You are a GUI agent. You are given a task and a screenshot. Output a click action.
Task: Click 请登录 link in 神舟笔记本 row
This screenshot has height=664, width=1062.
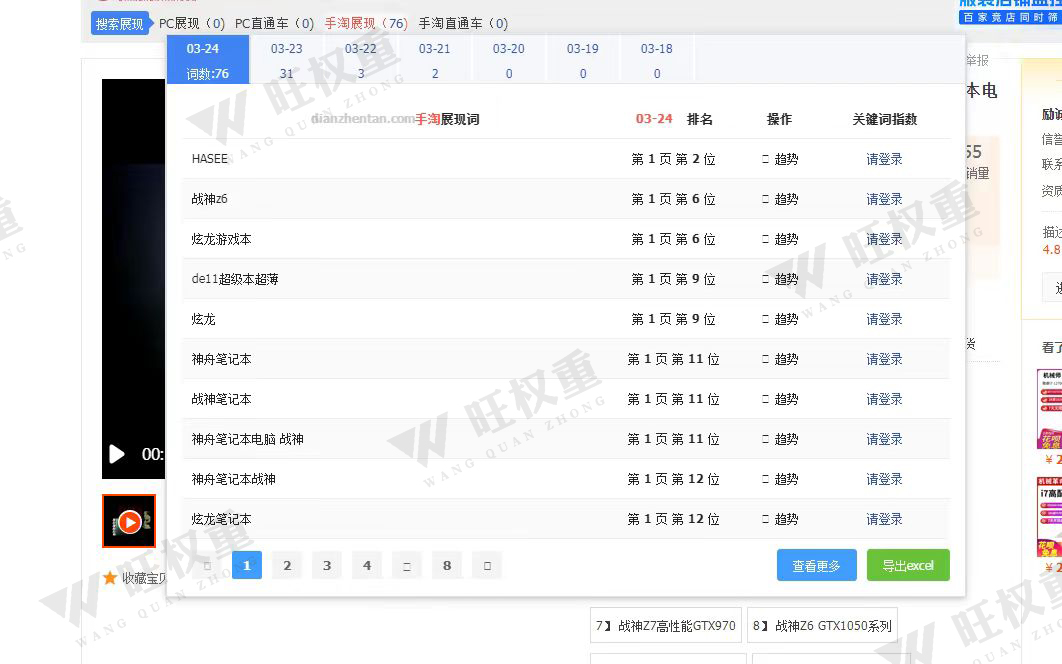(x=885, y=359)
